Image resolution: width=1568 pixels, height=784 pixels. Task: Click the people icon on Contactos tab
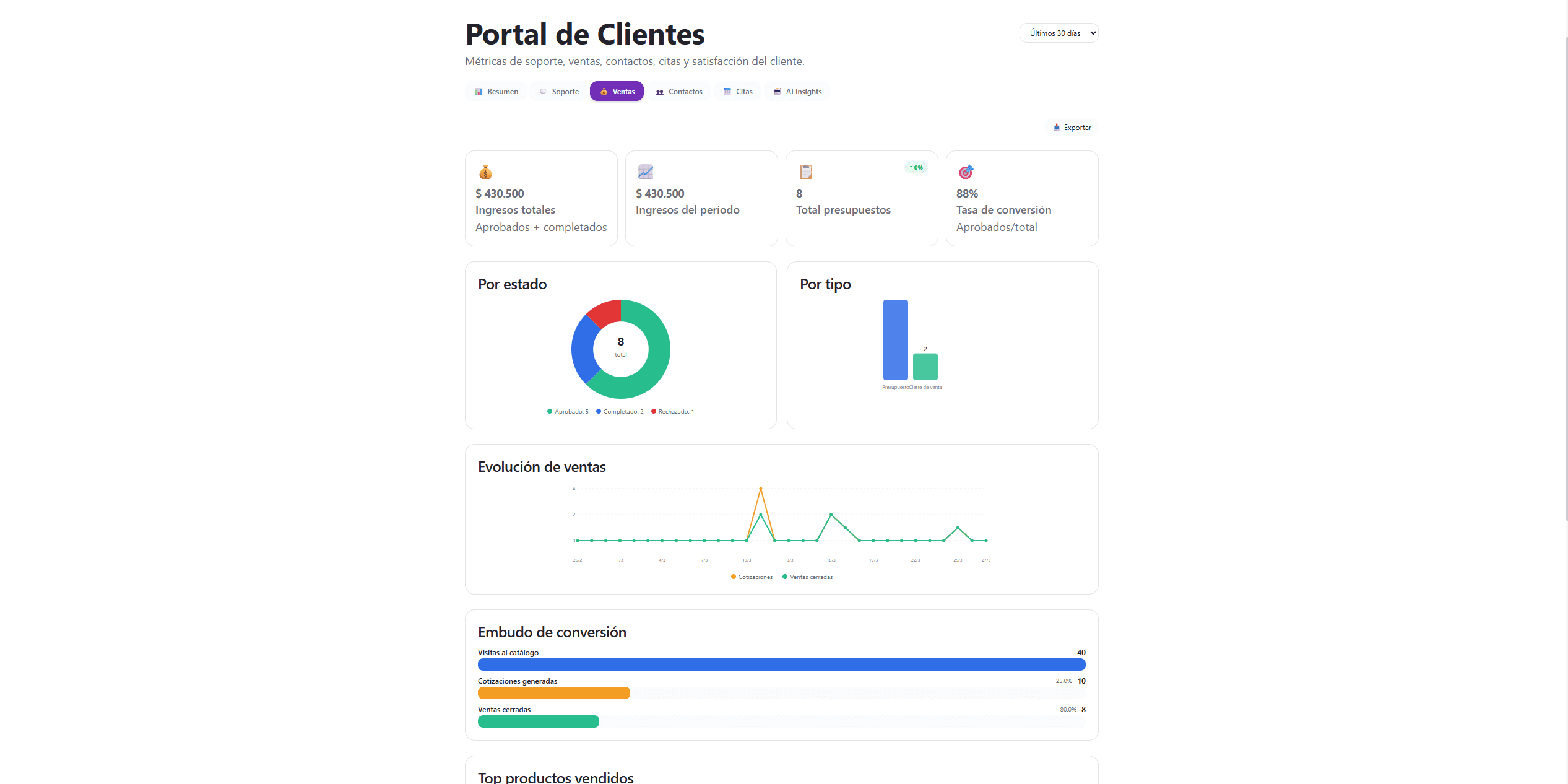click(x=660, y=91)
